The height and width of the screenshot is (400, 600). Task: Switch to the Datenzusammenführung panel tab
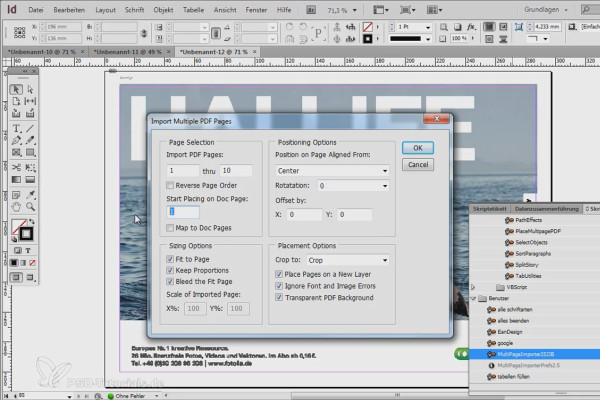pos(546,209)
